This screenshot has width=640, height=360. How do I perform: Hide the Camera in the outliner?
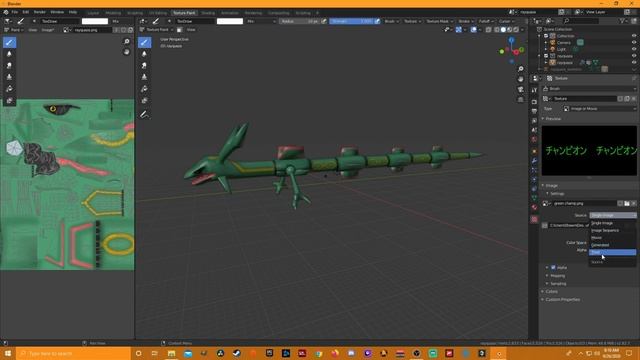(634, 42)
